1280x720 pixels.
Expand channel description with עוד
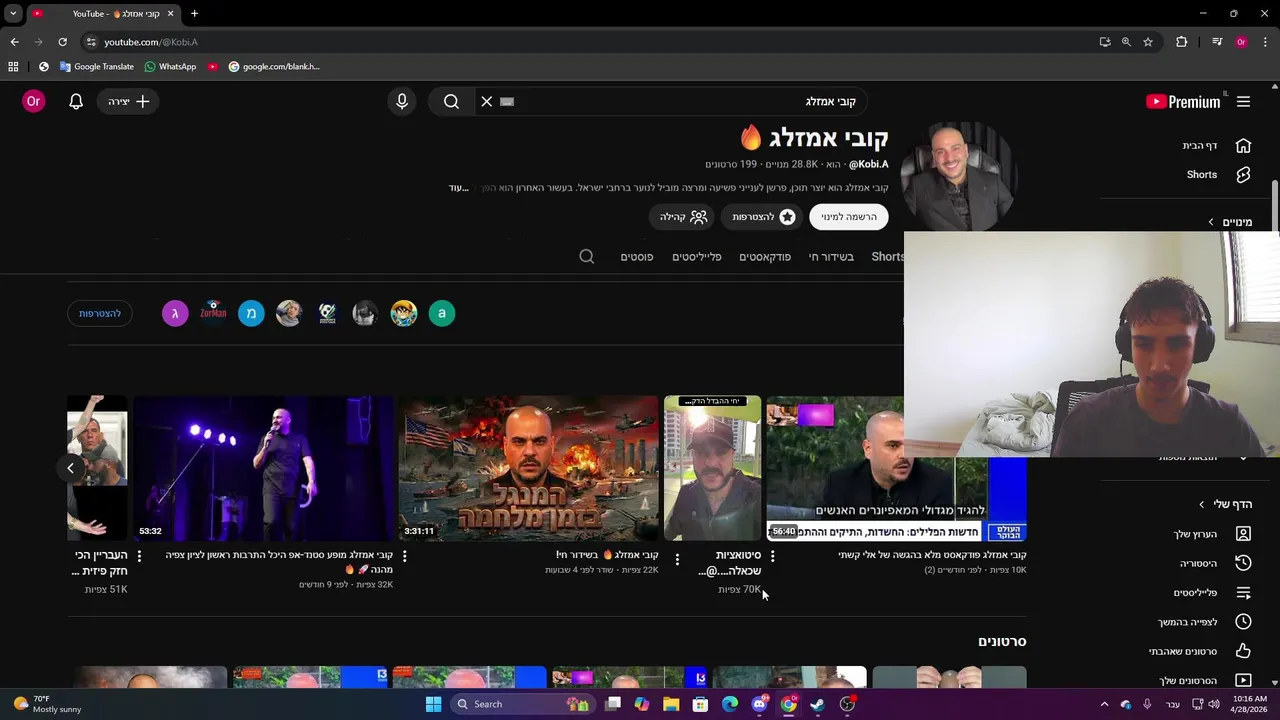click(459, 188)
